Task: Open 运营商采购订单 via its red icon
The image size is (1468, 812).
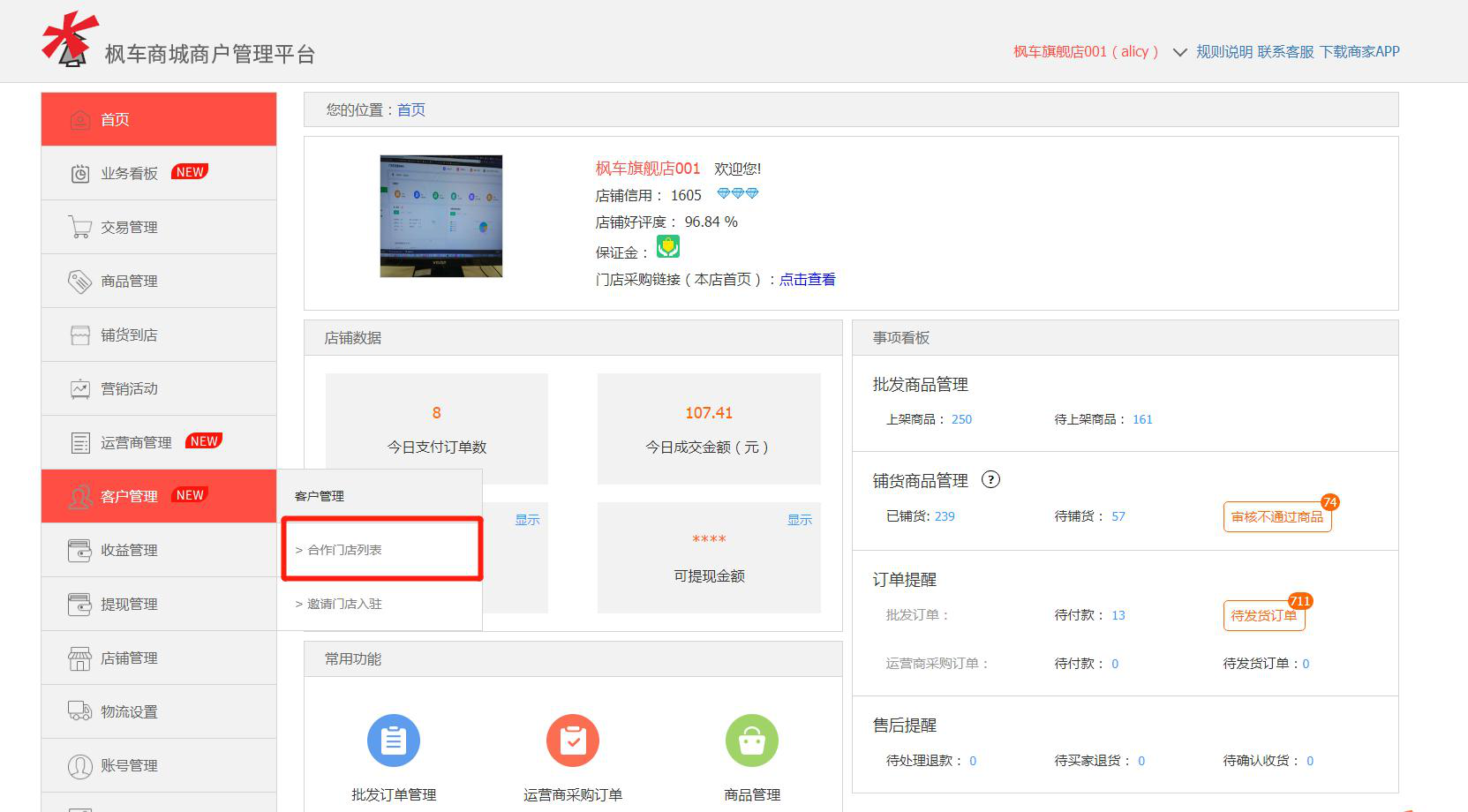Action: point(572,740)
